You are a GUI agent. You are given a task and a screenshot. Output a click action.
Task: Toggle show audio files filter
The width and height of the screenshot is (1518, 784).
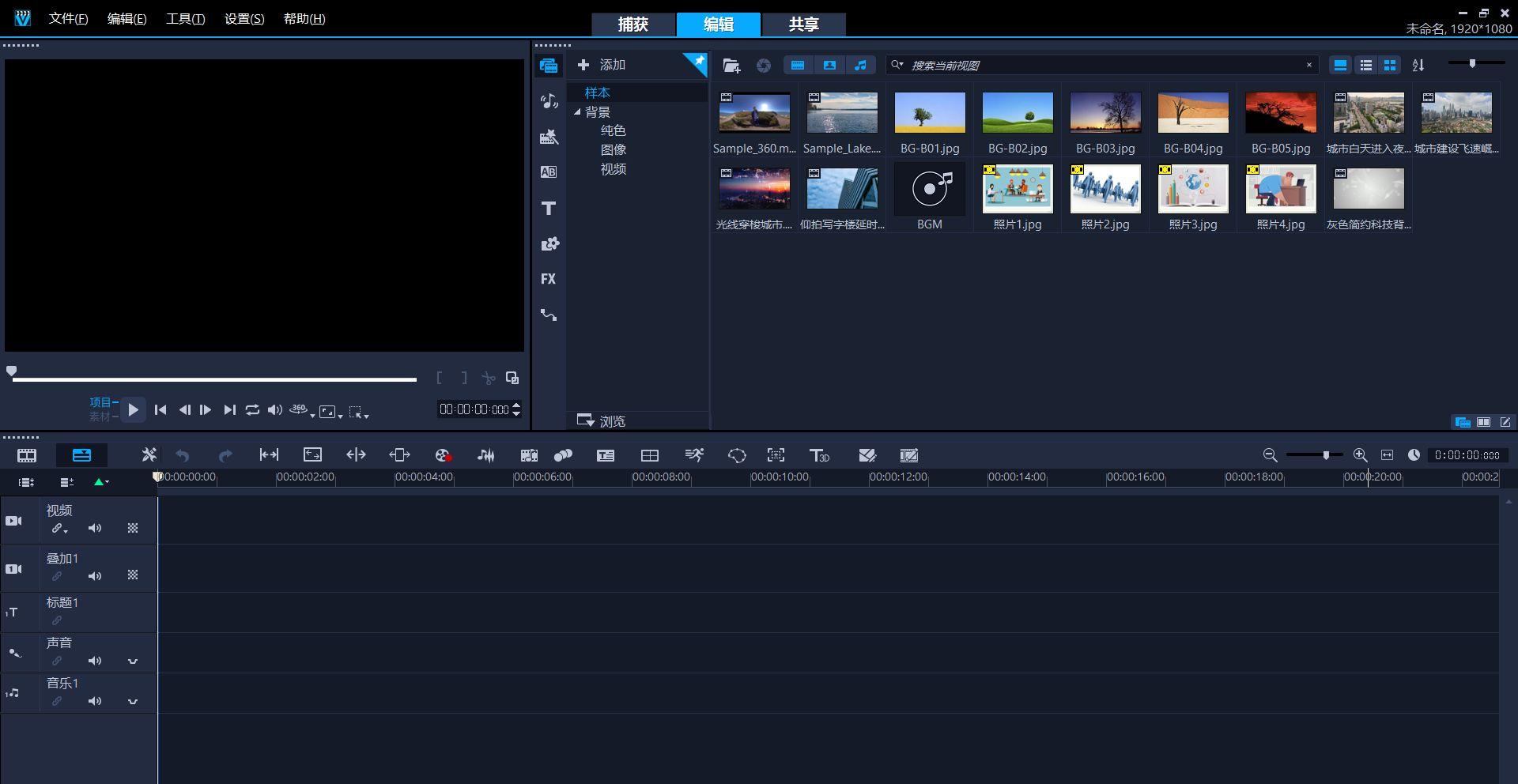(860, 66)
